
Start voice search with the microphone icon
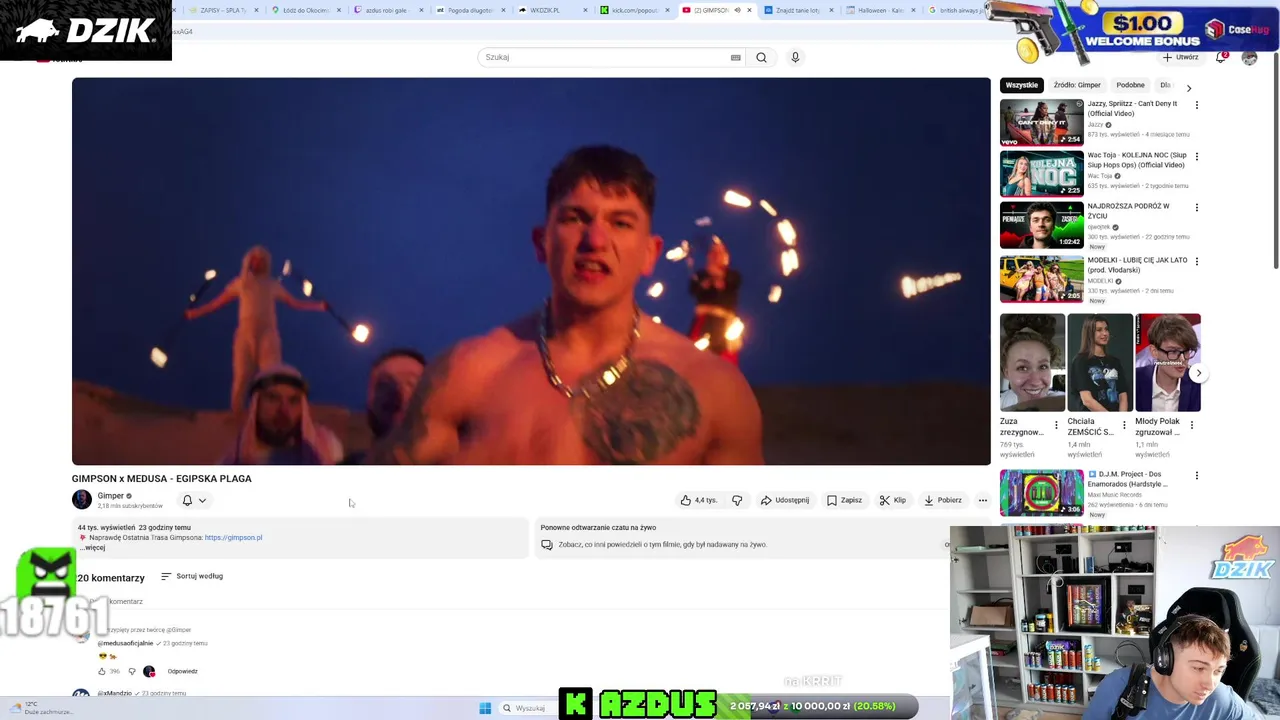[x=795, y=57]
